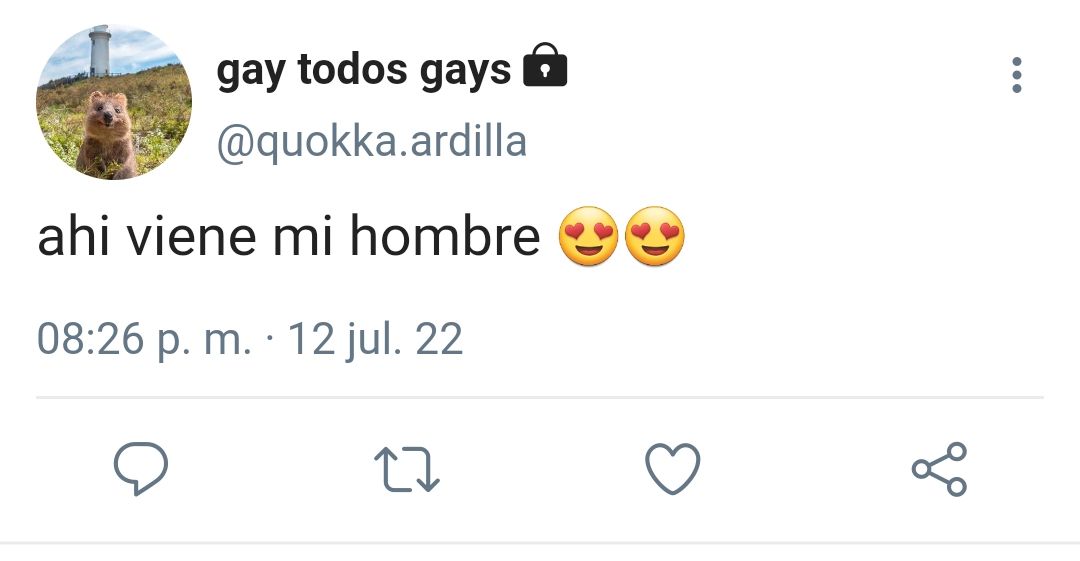Image resolution: width=1080 pixels, height=561 pixels.
Task: Click the second heart-eyes emoji
Action: 654,236
